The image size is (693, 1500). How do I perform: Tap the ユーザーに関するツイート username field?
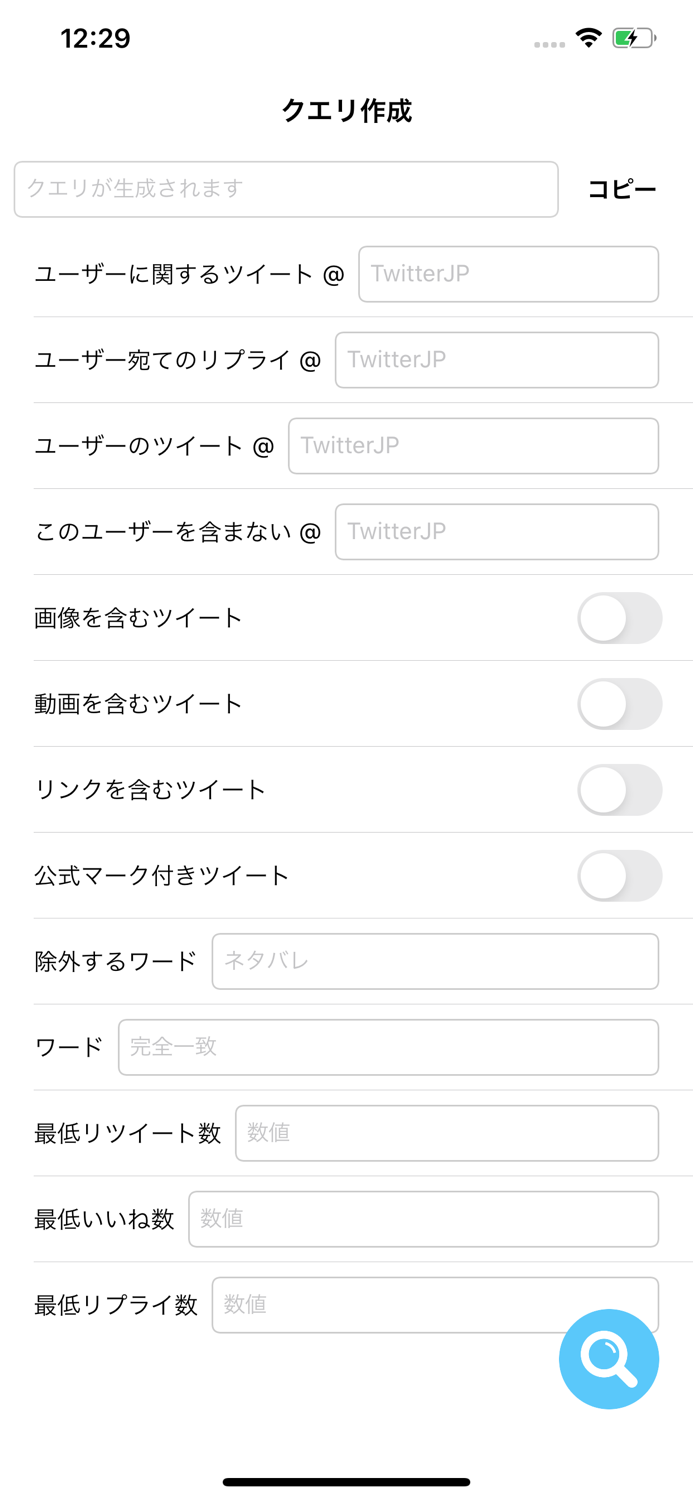508,274
